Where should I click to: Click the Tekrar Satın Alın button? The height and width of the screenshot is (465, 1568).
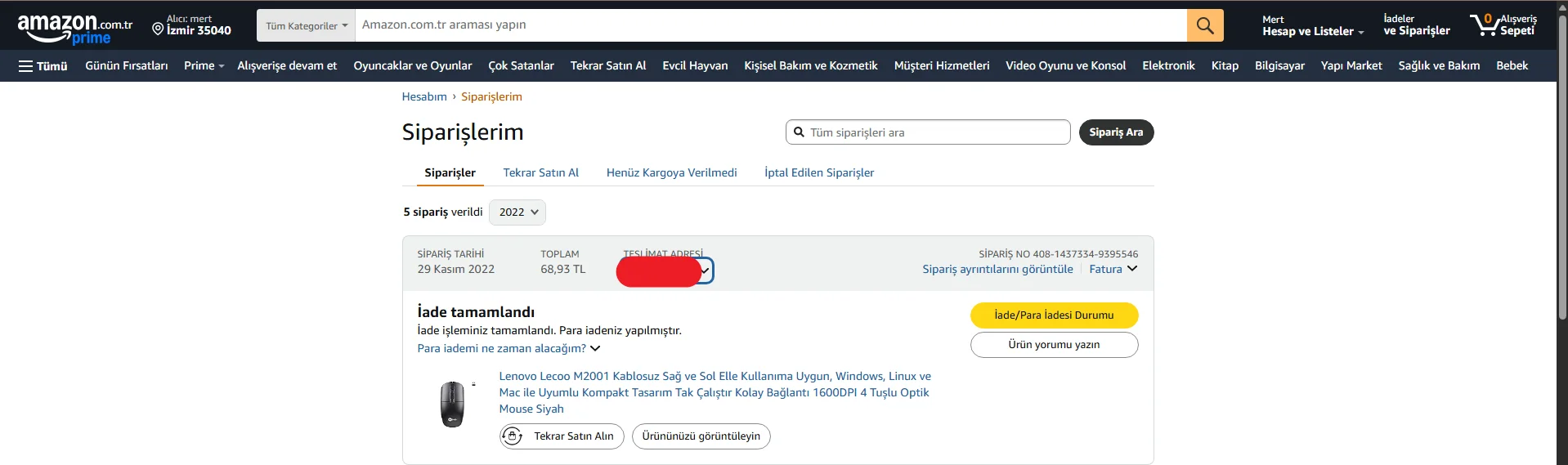pos(562,436)
